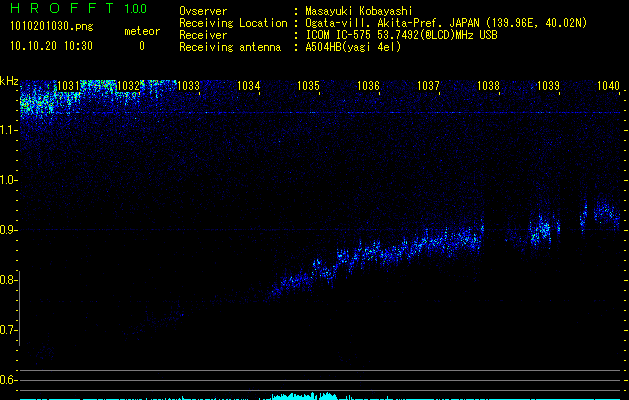Screen dimensions: 629x400
Task: Click the 0.9 frequency axis label
Action: point(8,230)
